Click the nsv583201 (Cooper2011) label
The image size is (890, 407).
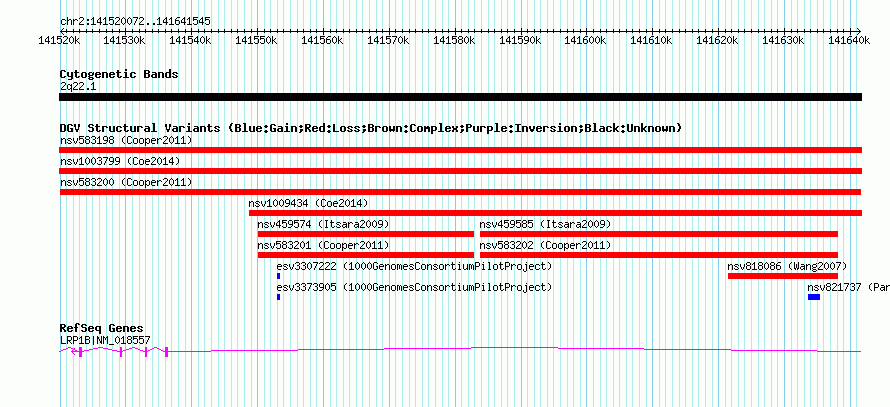(324, 245)
